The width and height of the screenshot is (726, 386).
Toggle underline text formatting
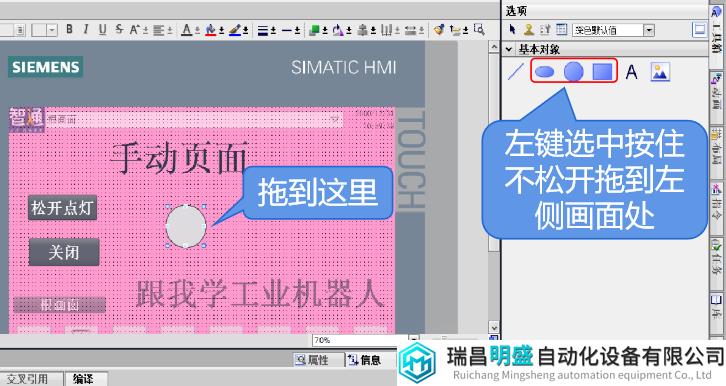point(102,30)
